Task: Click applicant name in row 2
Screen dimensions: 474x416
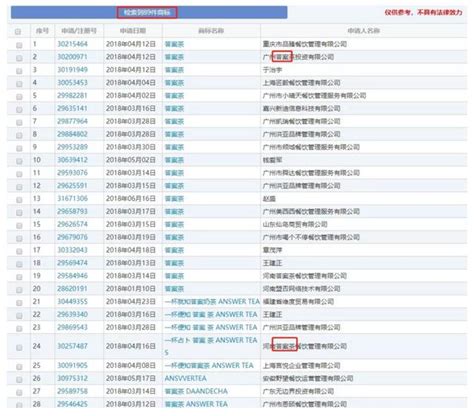Action: tap(298, 57)
